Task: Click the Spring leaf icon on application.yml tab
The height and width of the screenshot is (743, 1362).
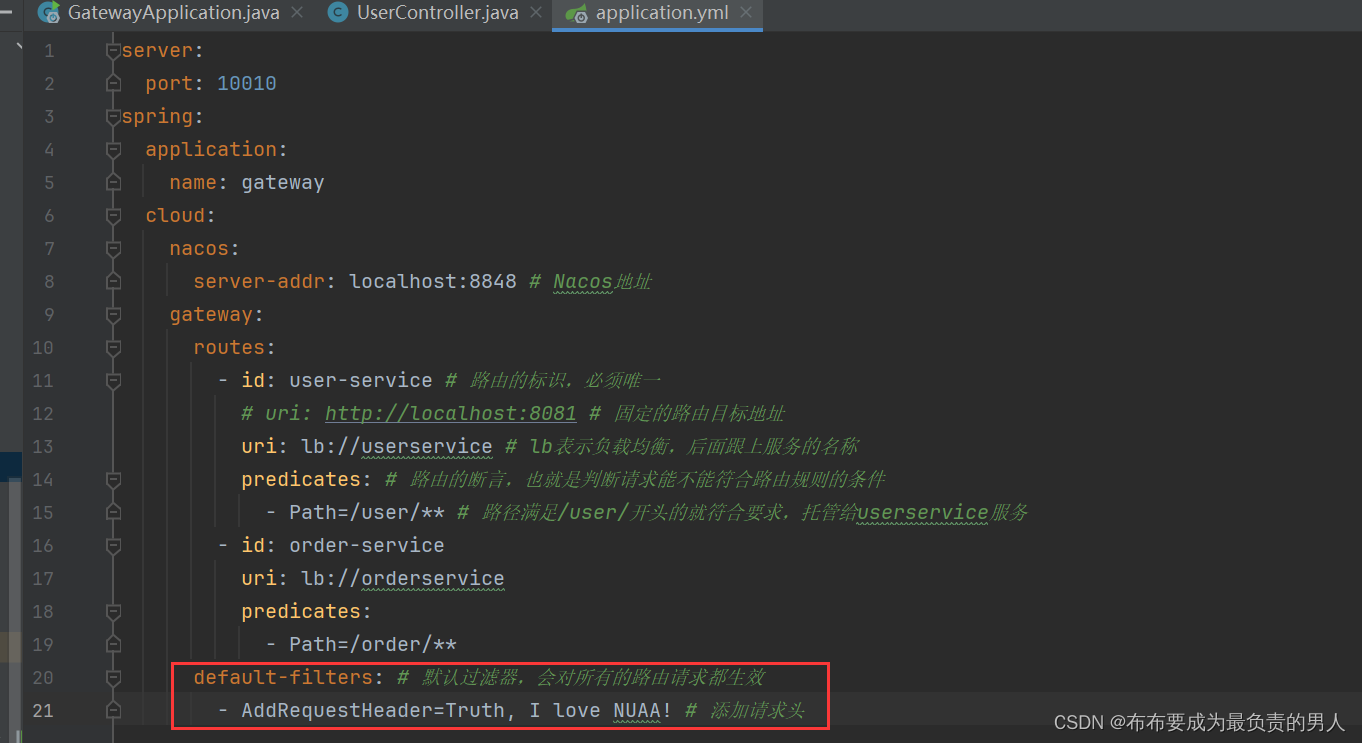Action: pos(576,14)
